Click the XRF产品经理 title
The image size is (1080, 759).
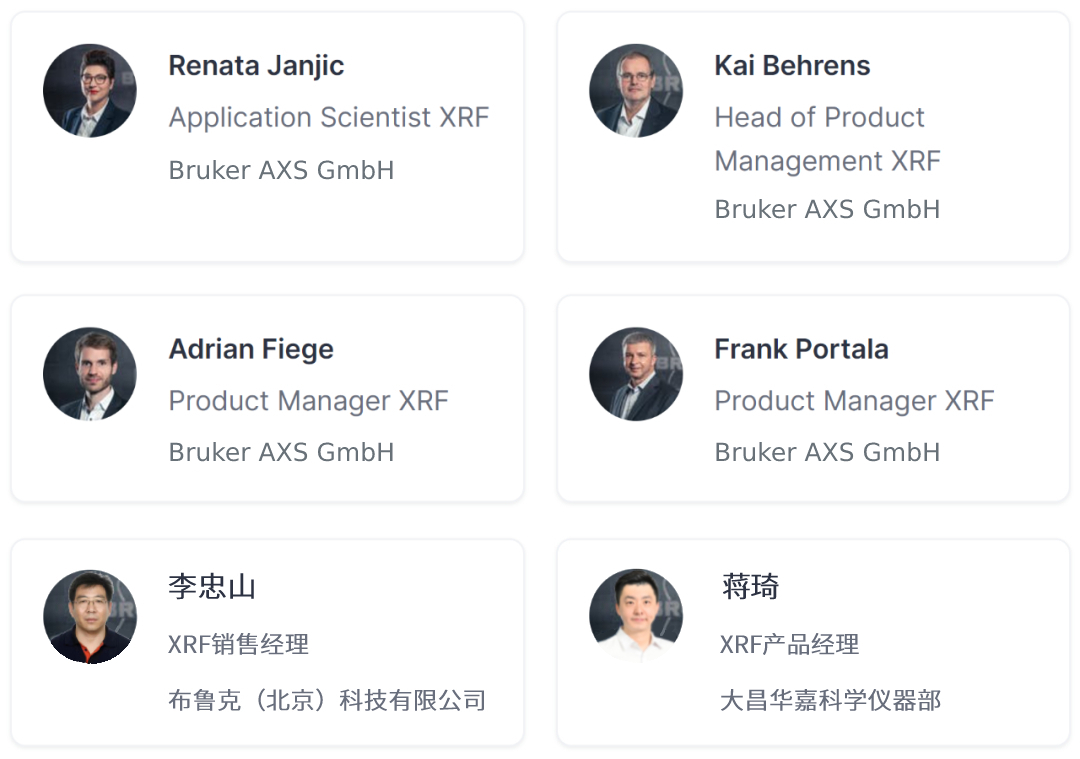pyautogui.click(x=789, y=644)
